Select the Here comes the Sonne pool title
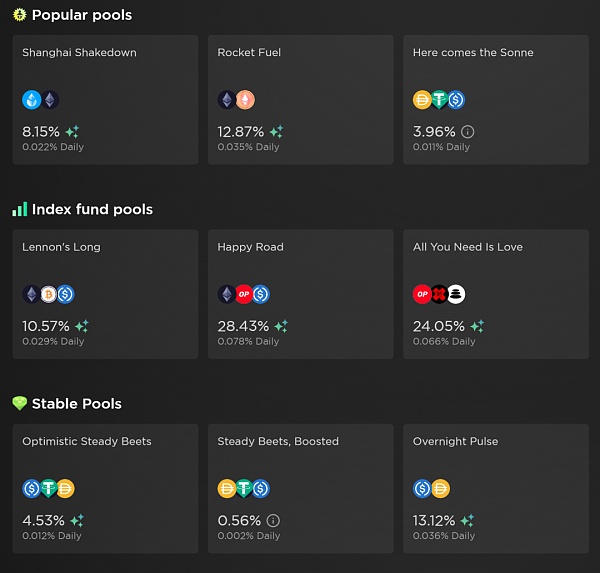The image size is (600, 573). 473,53
